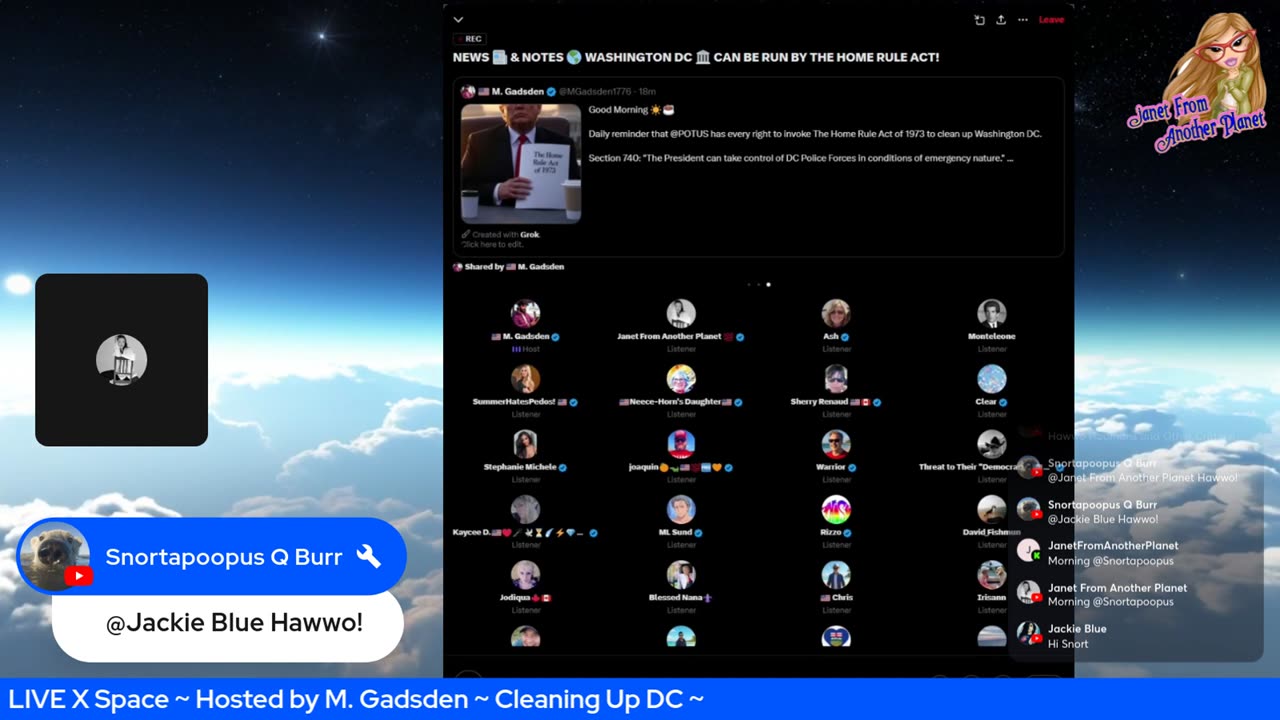The width and height of the screenshot is (1280, 720).
Task: Click the raccoon avatar in featured comment
Action: (x=56, y=556)
